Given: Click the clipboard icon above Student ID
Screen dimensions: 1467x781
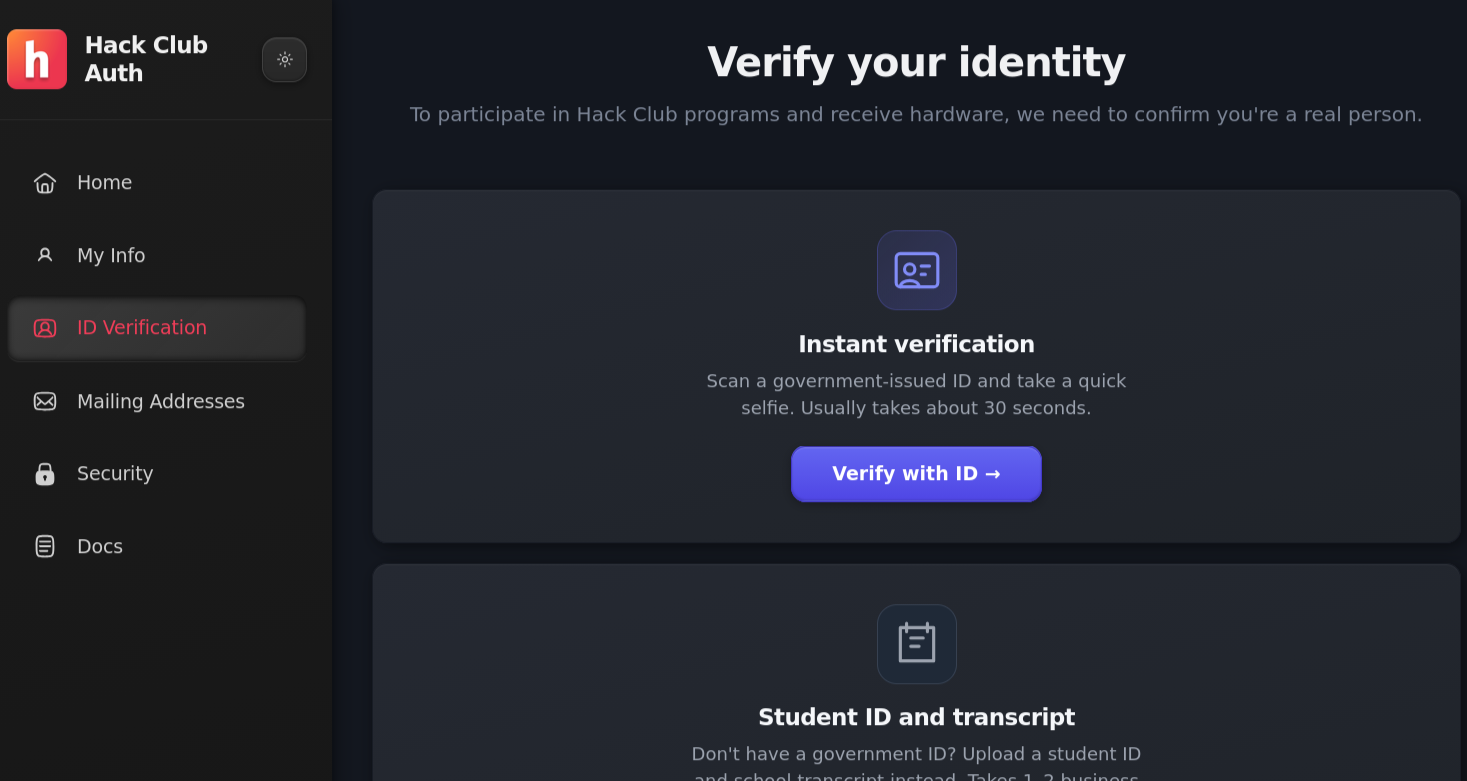Looking at the screenshot, I should click(916, 644).
